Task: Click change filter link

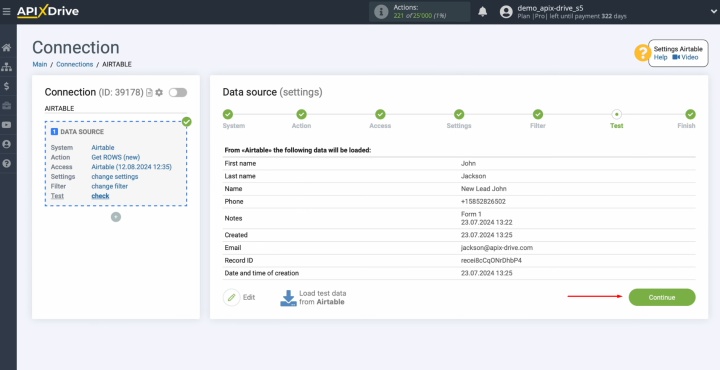Action: pyautogui.click(x=110, y=186)
